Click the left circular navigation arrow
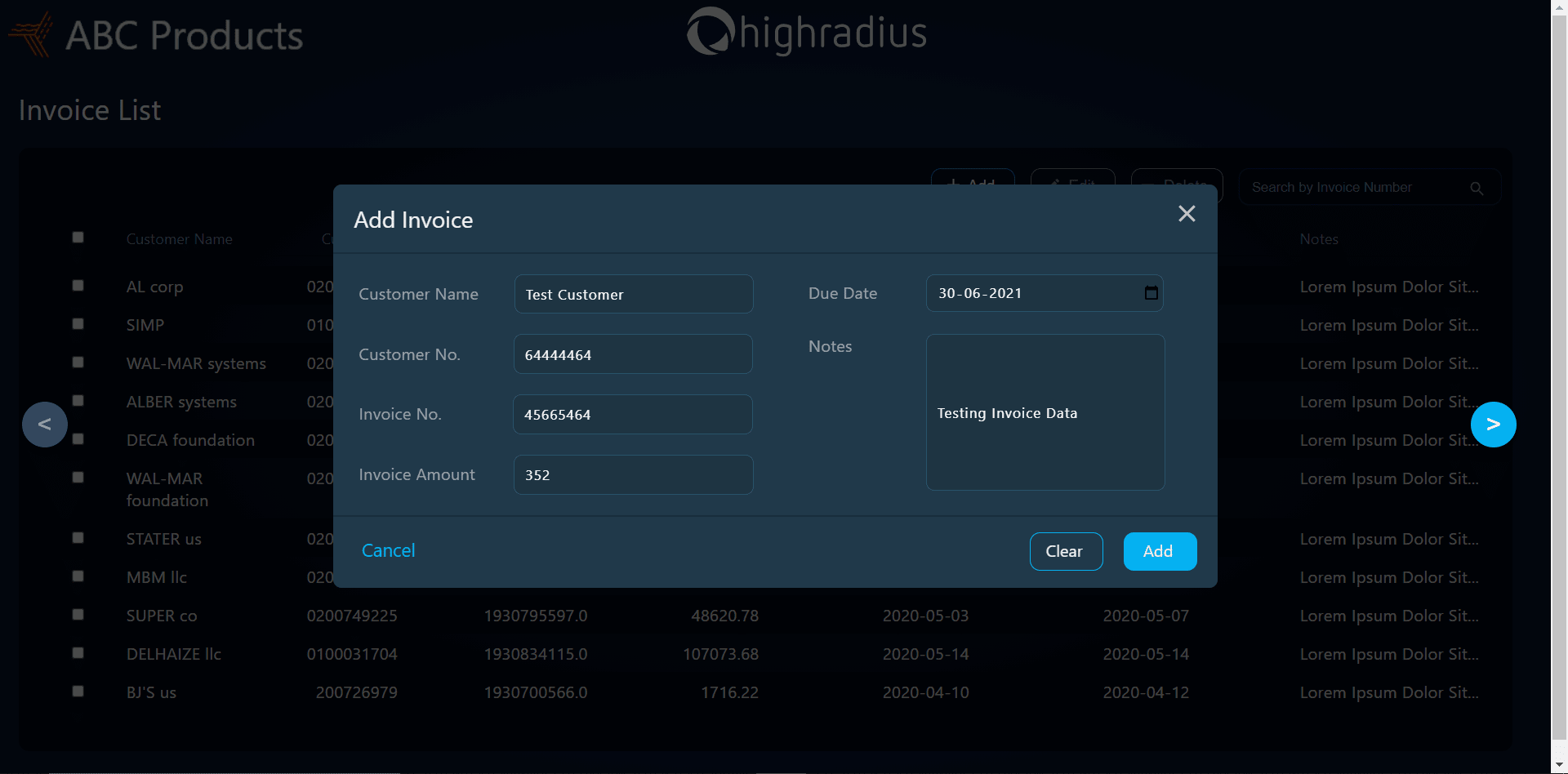1568x774 pixels. [x=44, y=424]
